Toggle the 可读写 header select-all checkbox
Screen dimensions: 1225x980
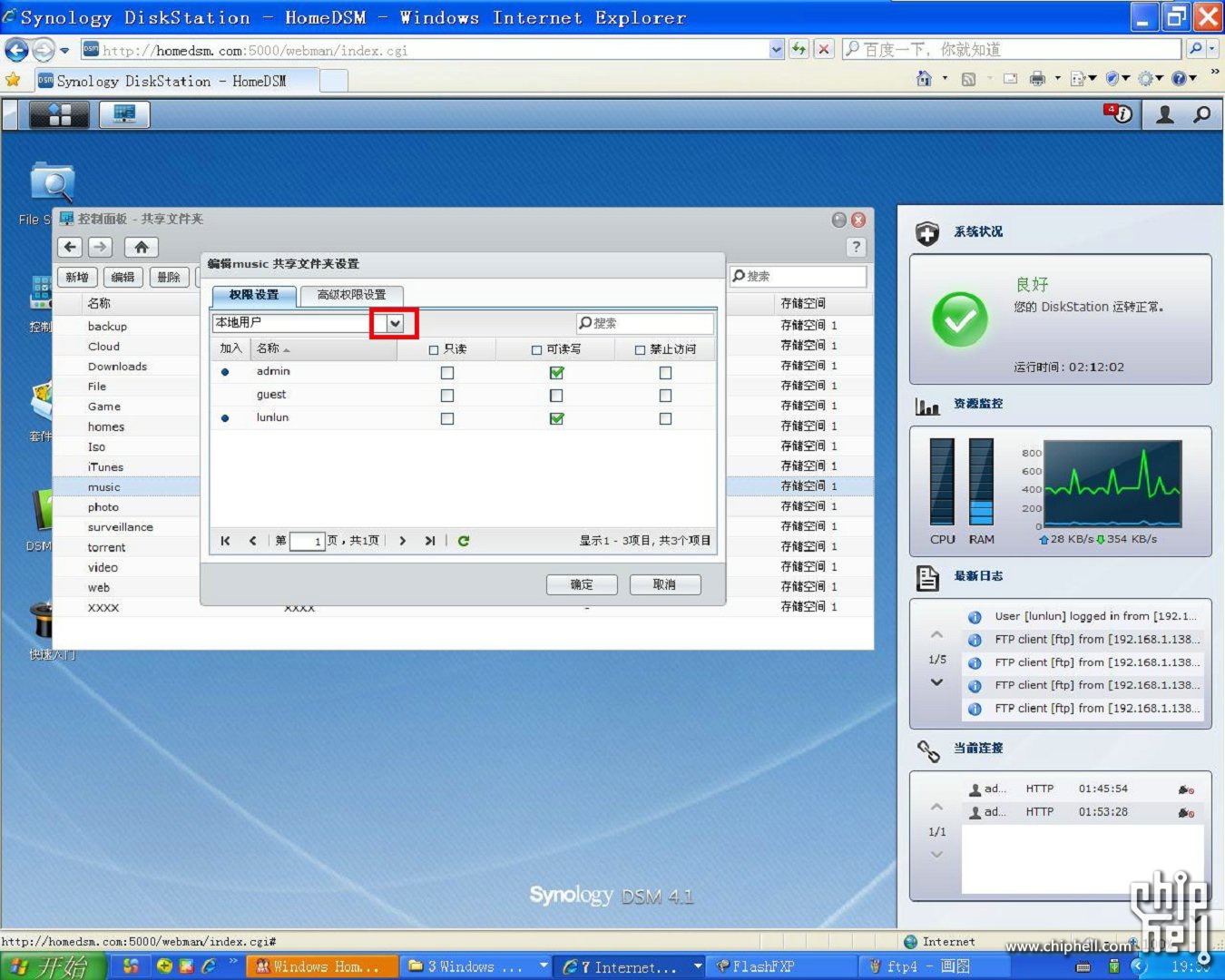[x=536, y=350]
